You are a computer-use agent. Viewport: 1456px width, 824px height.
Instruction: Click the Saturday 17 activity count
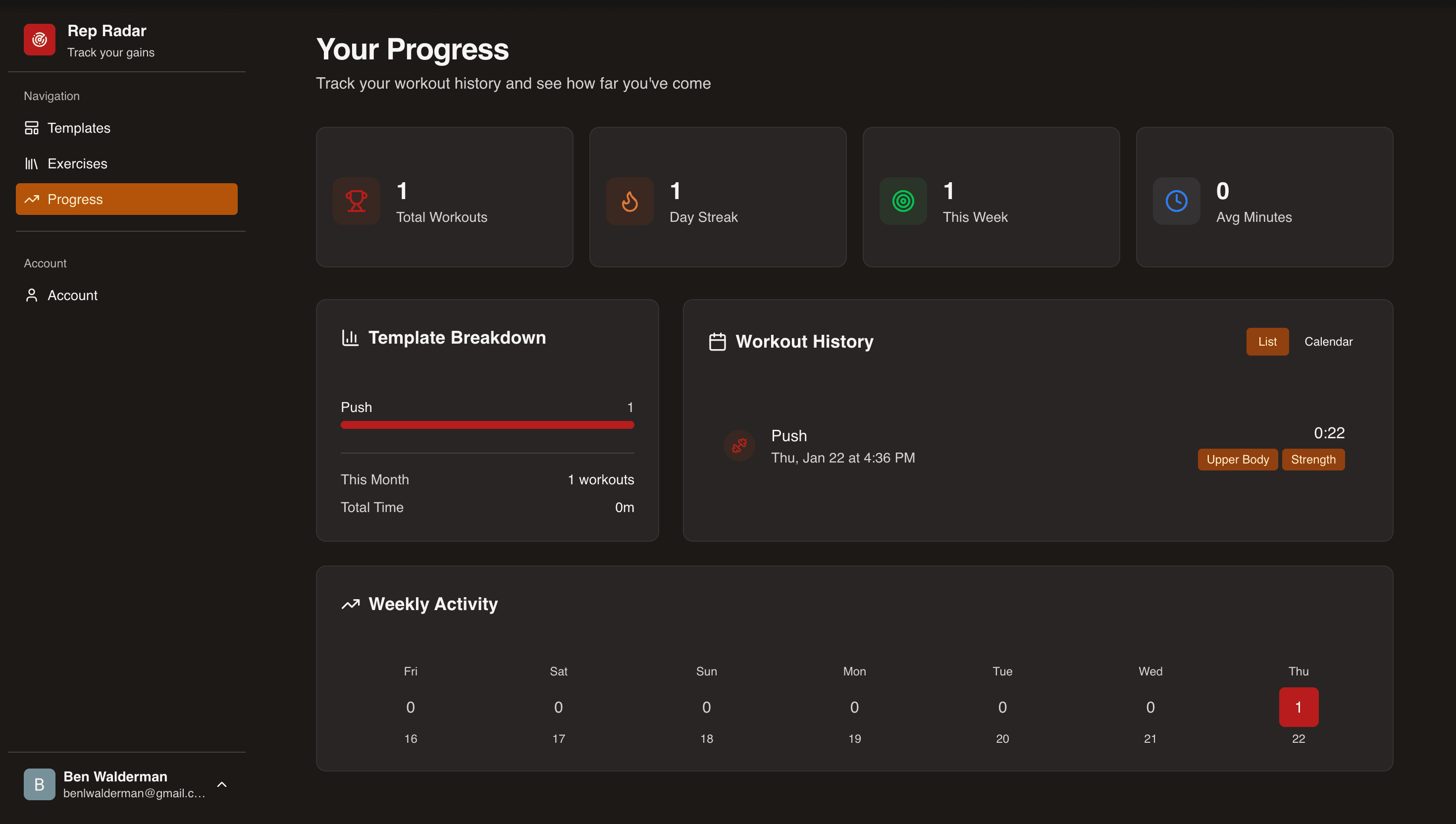559,707
